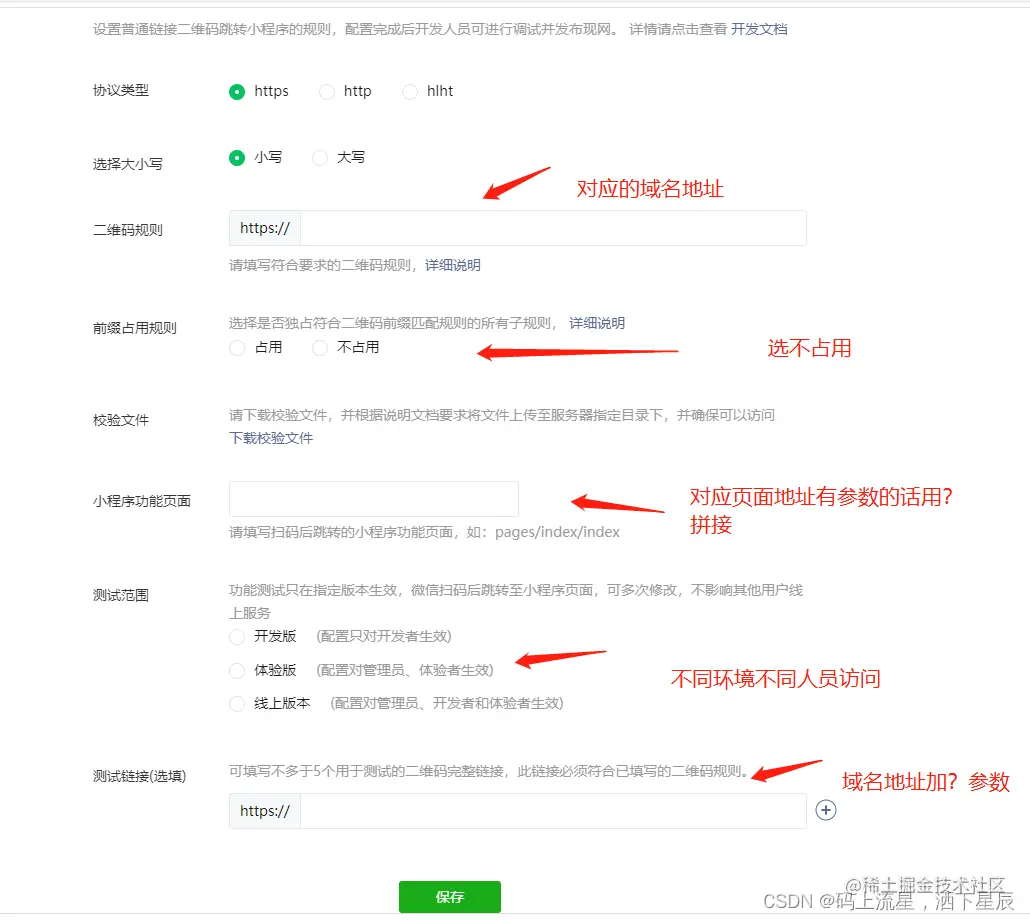Viewport: 1030px width, 920px height.
Task: Open the 开发文档 documentation link
Action: pos(759,29)
